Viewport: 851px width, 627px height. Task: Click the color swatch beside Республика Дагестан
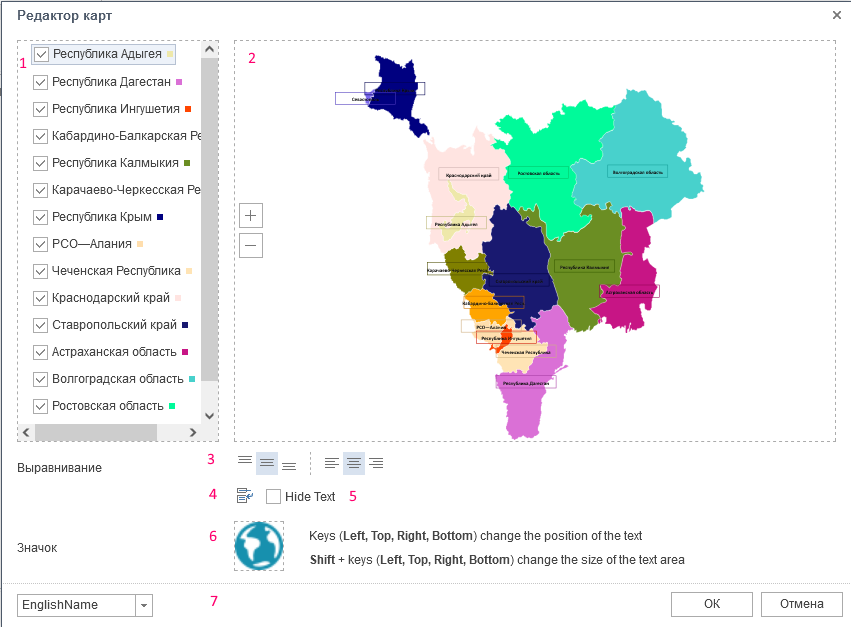coord(179,82)
